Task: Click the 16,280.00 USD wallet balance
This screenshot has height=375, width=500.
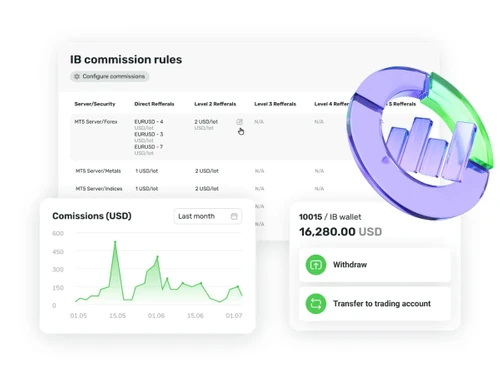Action: point(340,232)
